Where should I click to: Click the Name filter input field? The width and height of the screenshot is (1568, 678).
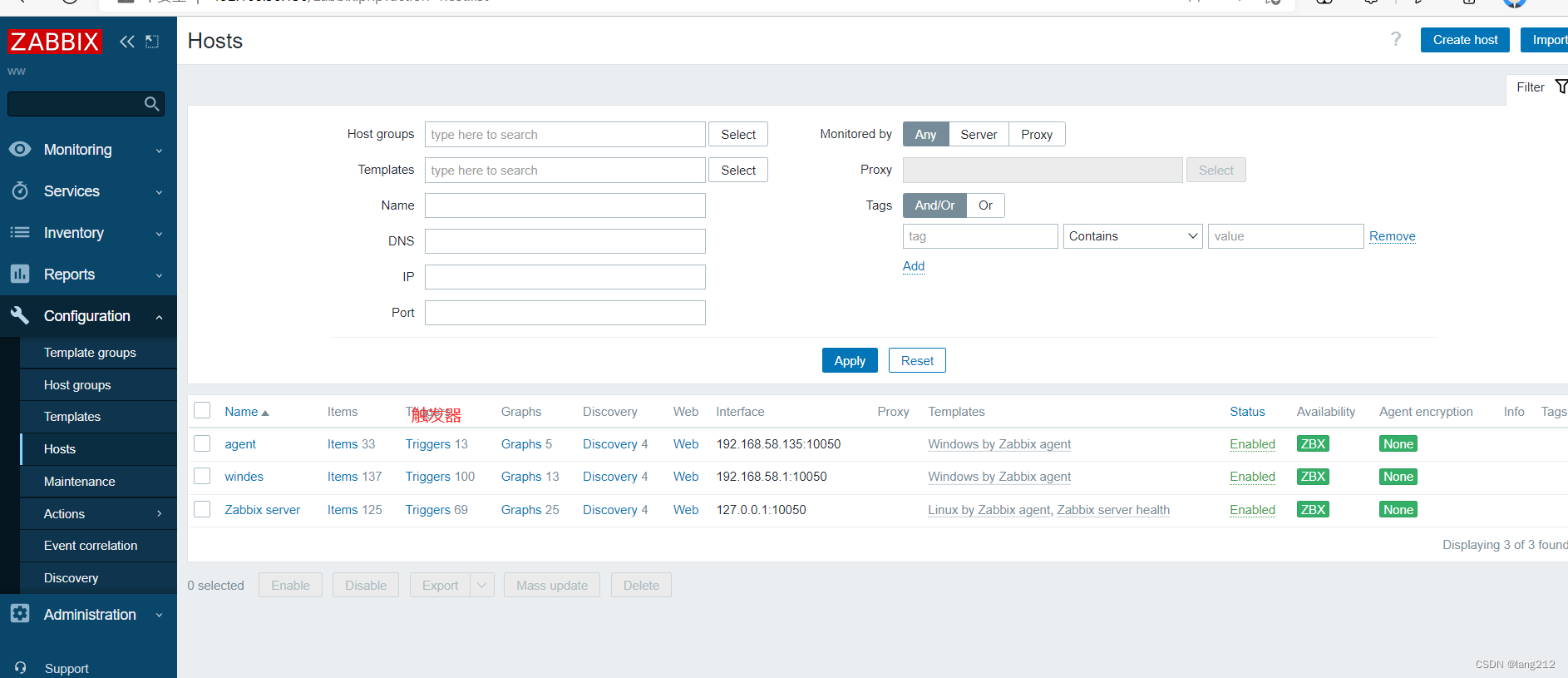[x=565, y=205]
